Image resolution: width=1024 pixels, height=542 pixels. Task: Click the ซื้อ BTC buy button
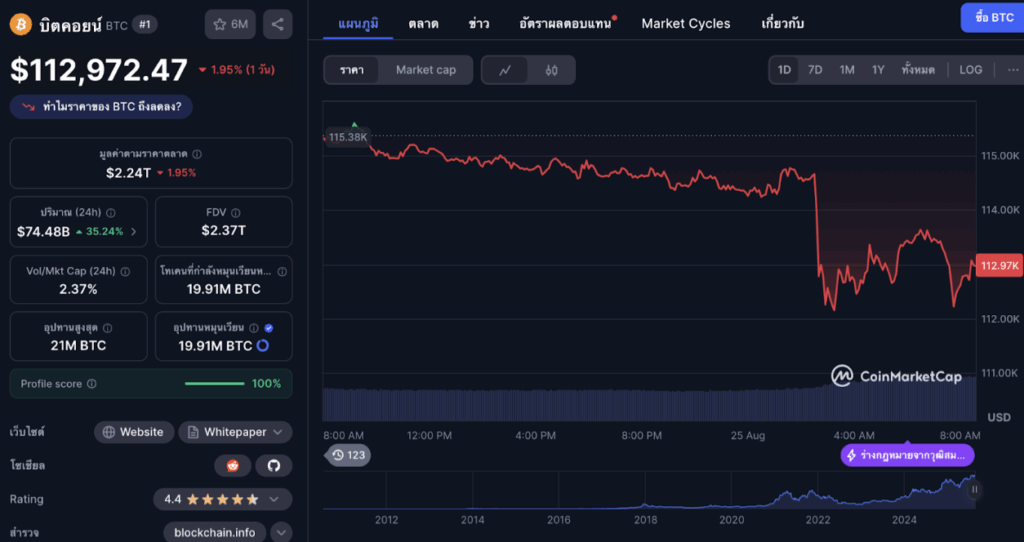(990, 18)
